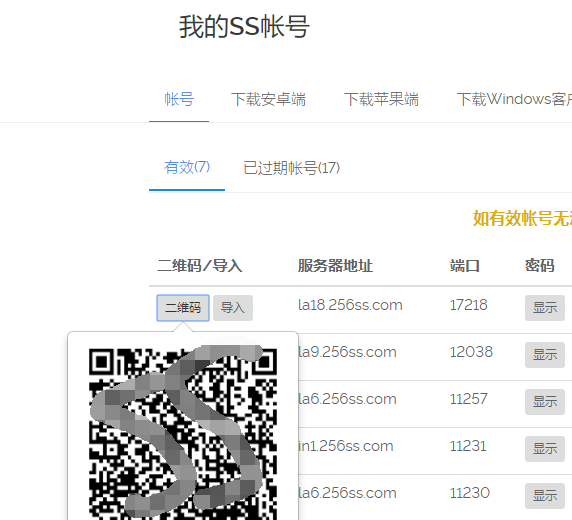Click 导入 button for la18.256ss.com
Viewport: 572px width, 520px height.
(x=233, y=308)
